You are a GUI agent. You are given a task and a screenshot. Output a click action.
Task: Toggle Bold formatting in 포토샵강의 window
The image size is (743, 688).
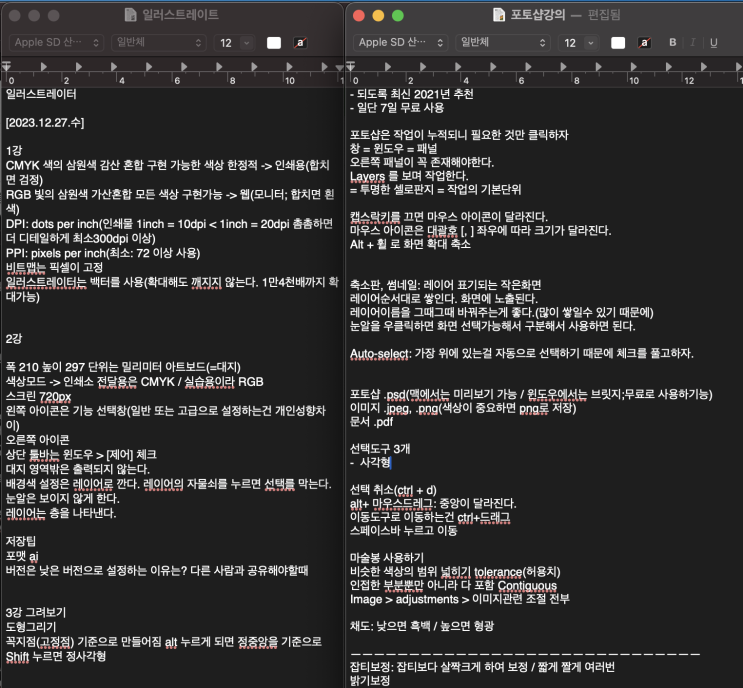point(672,43)
